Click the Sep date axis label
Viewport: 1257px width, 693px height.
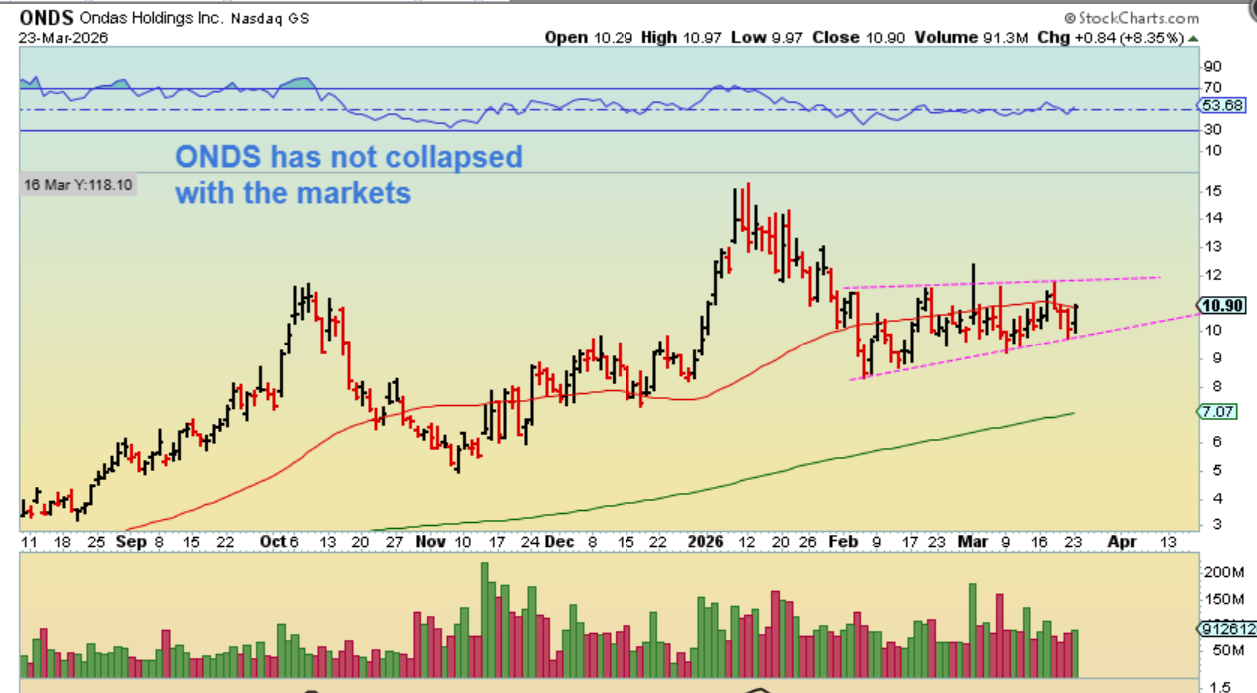[131, 541]
